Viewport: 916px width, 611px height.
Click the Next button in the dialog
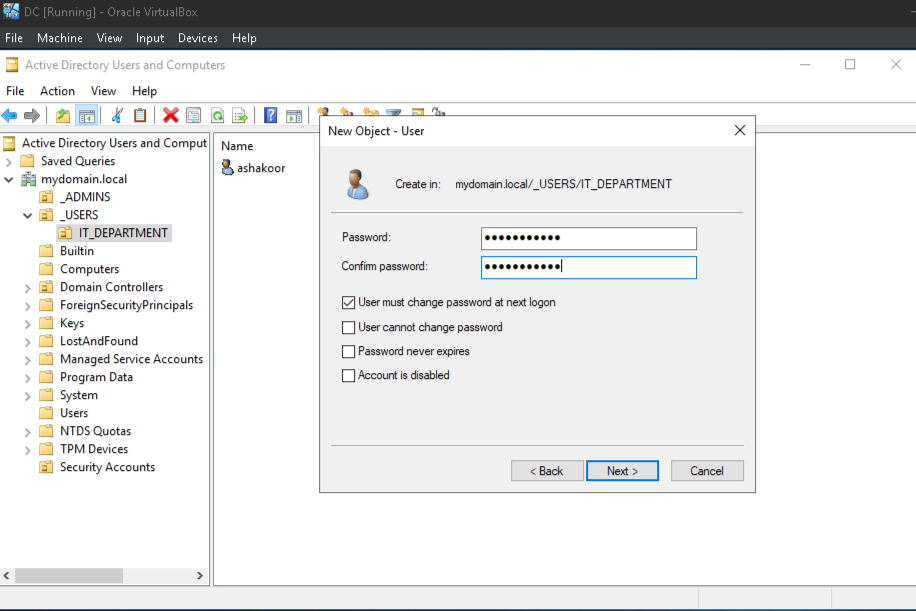[x=622, y=471]
